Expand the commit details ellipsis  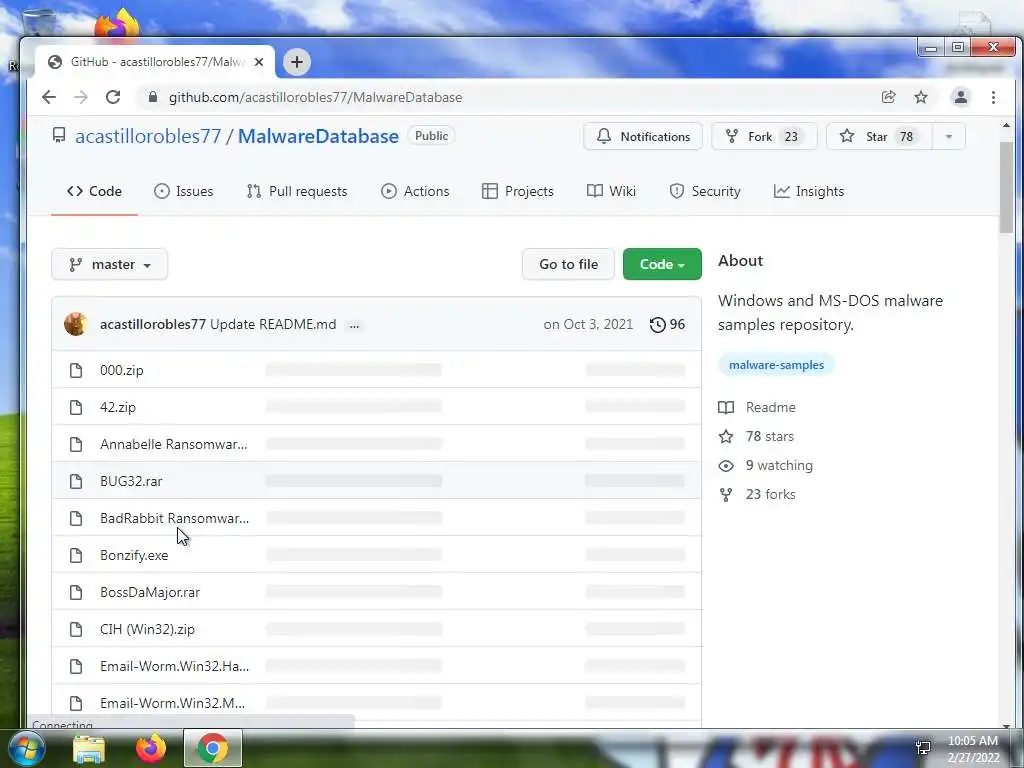354,325
